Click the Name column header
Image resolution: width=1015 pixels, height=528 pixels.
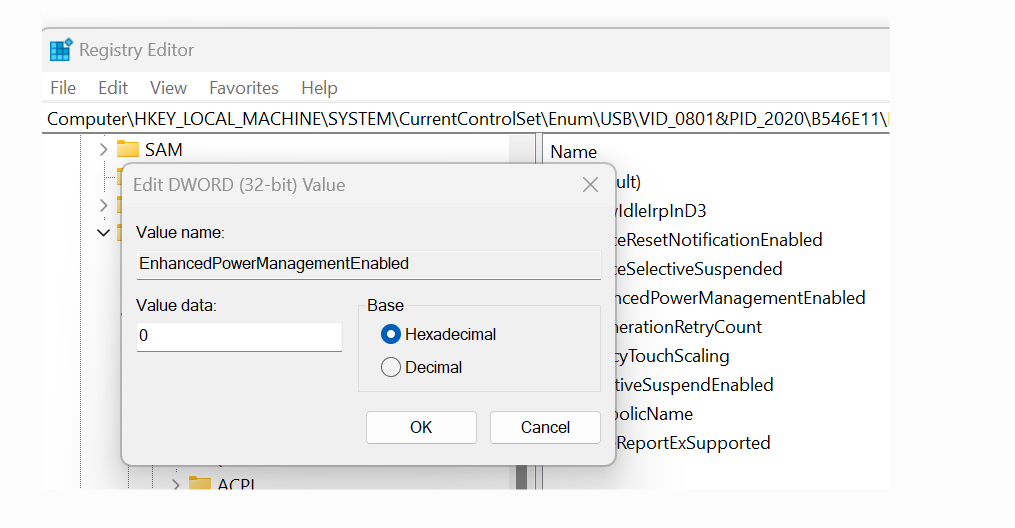click(574, 152)
